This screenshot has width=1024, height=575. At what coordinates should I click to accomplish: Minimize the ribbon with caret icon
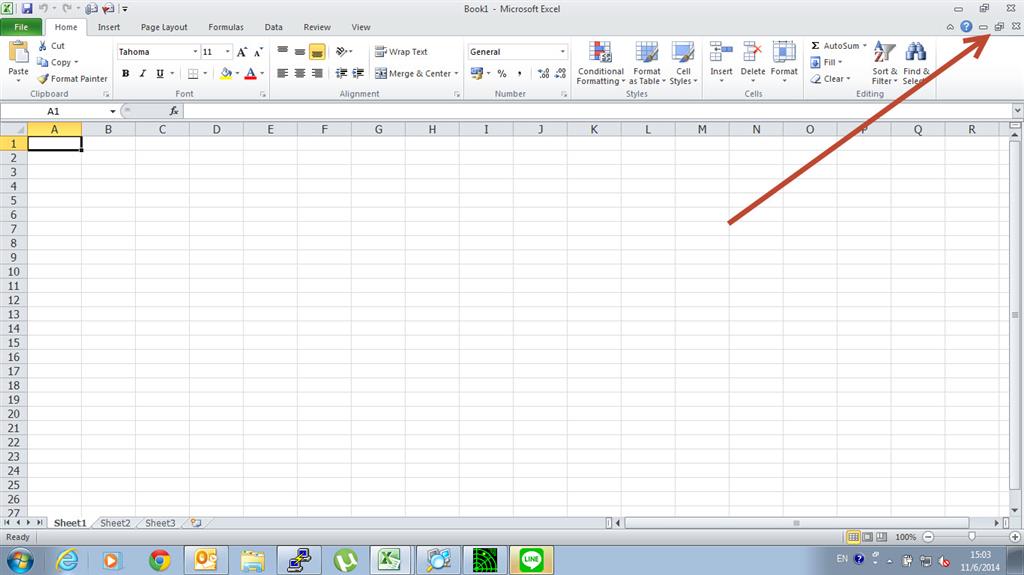pos(950,27)
